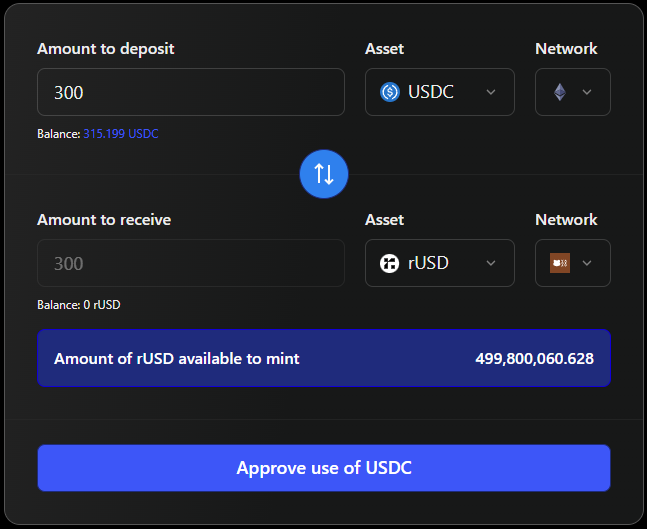The height and width of the screenshot is (529, 647).
Task: Open the deposit Network dropdown
Action: (573, 92)
